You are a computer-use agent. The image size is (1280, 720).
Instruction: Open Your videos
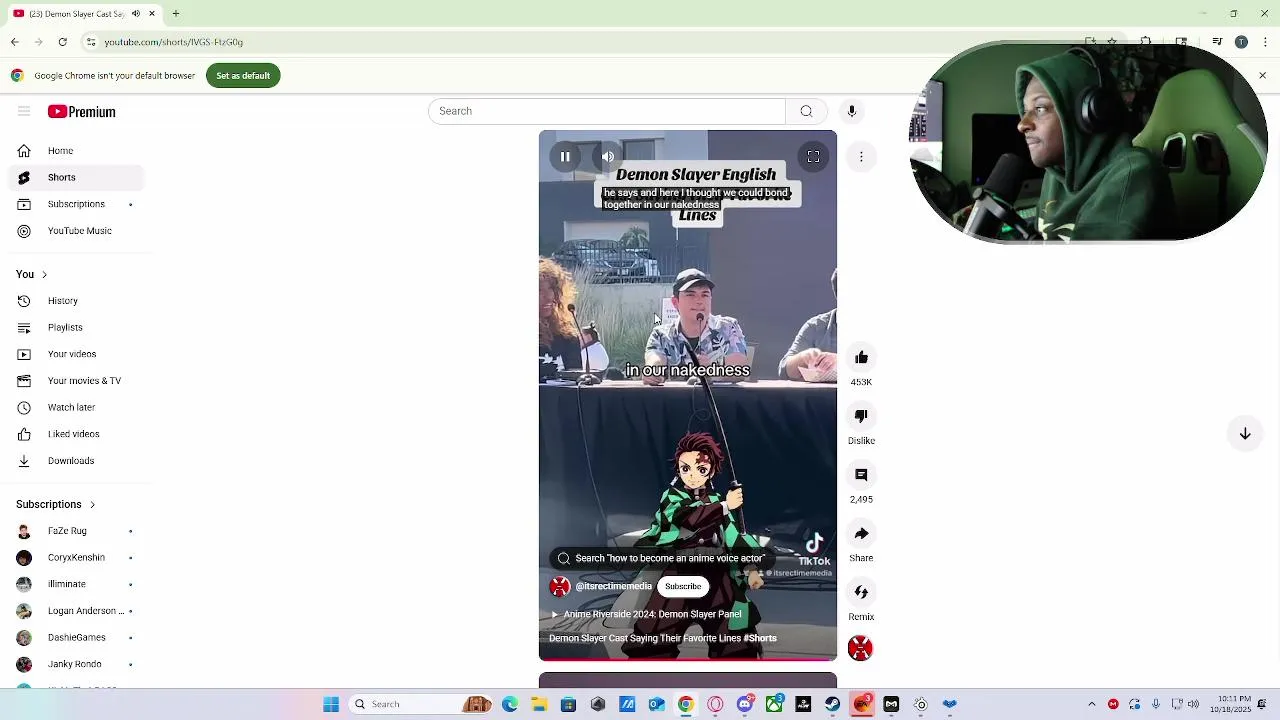pos(76,354)
